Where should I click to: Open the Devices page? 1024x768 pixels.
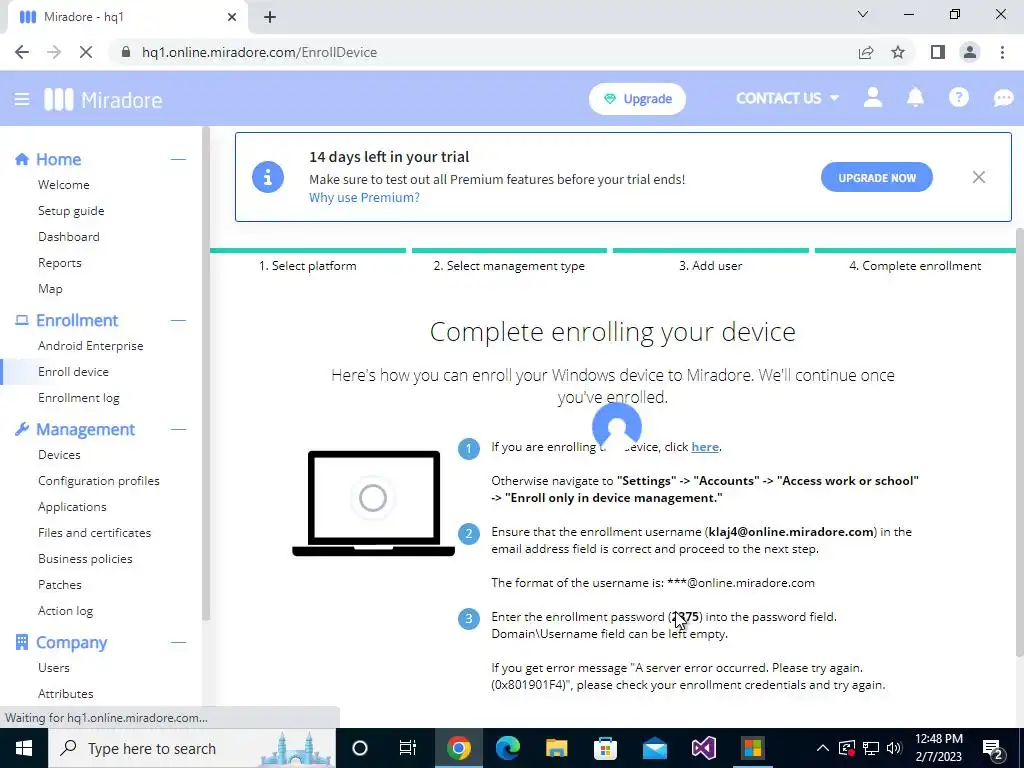point(59,455)
